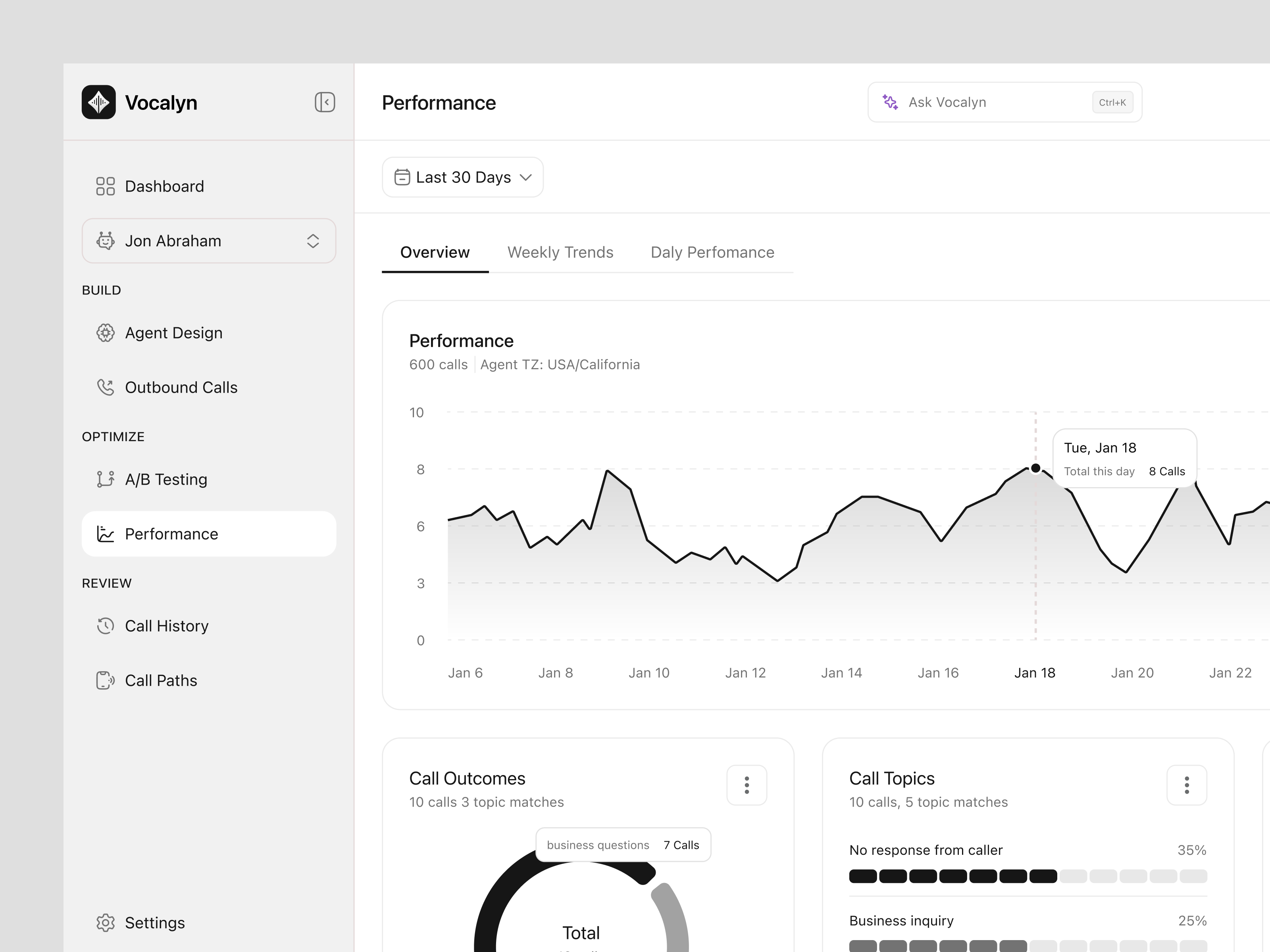
Task: Click the Jon Abraham robot icon
Action: (105, 240)
